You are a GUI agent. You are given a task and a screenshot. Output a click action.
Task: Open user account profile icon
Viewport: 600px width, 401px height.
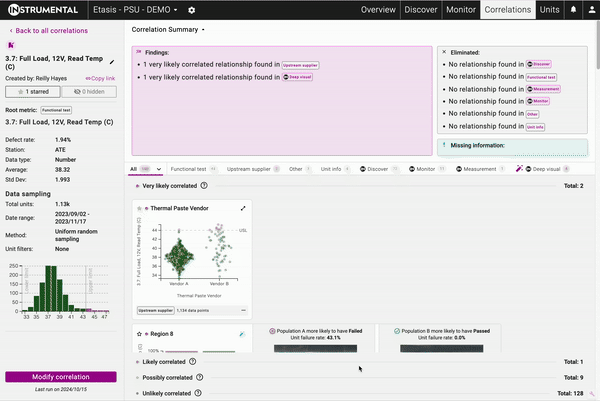tap(592, 10)
